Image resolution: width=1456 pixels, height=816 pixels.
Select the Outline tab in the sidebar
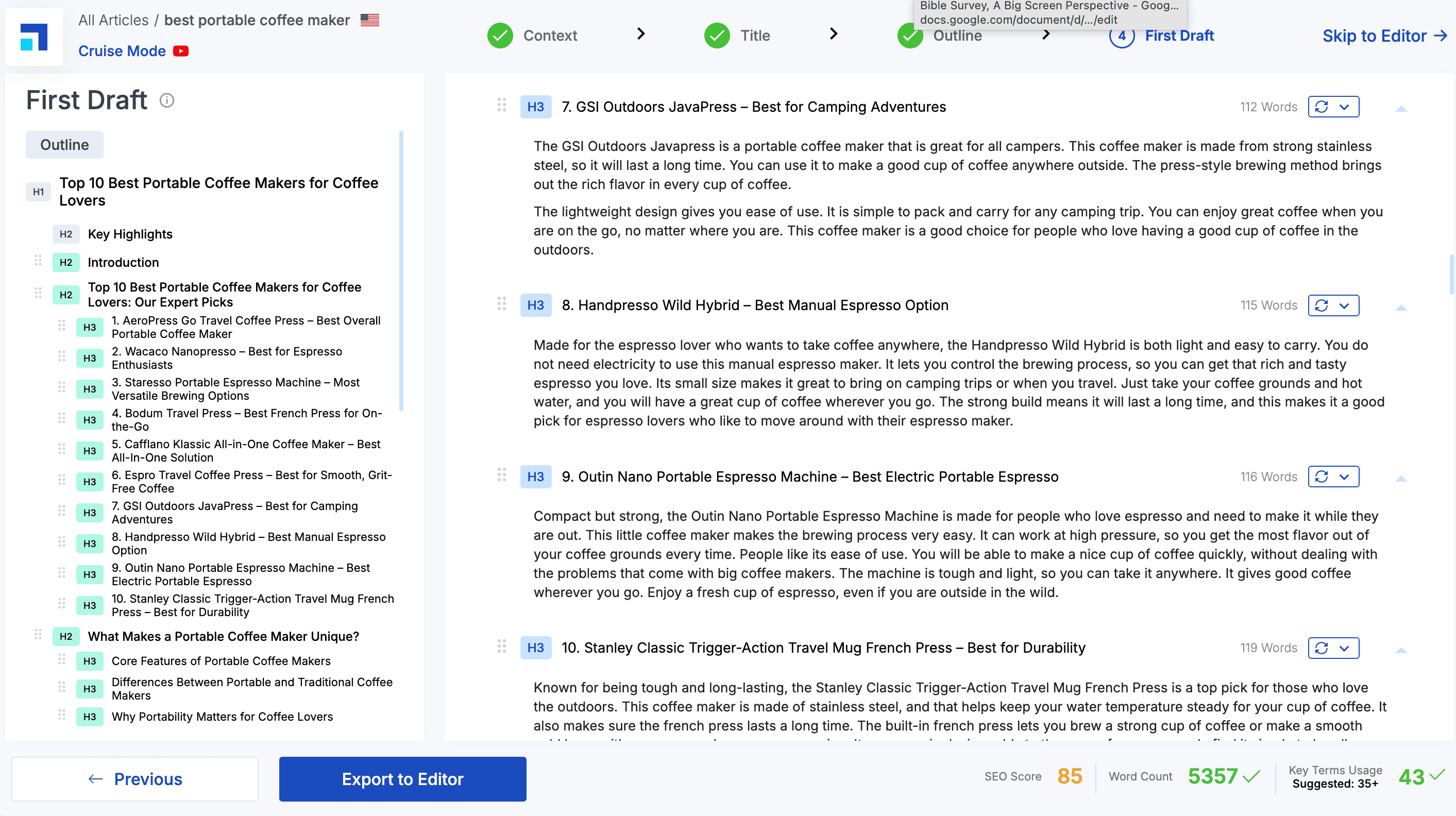(64, 145)
